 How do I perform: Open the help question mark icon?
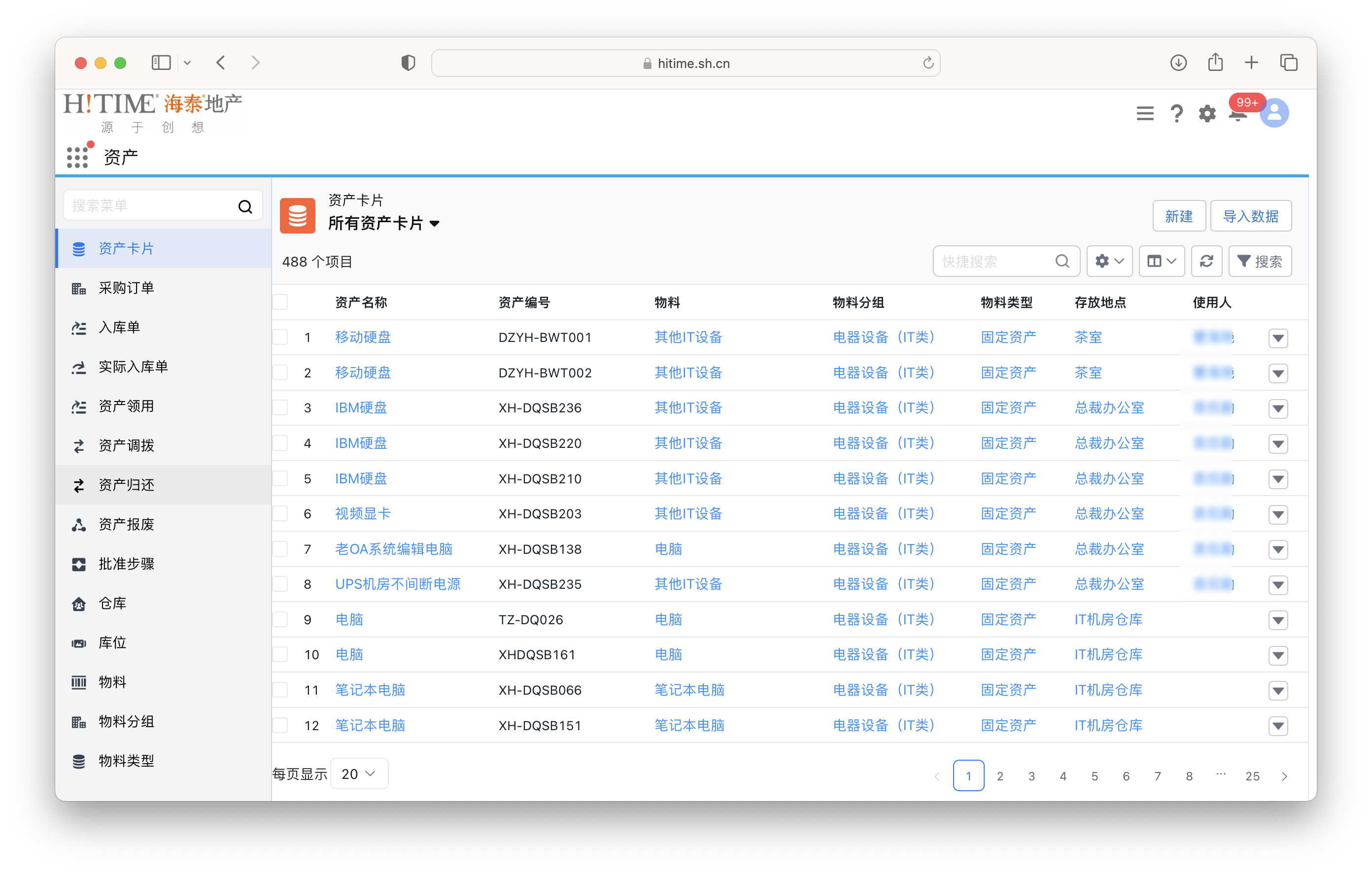click(x=1176, y=113)
